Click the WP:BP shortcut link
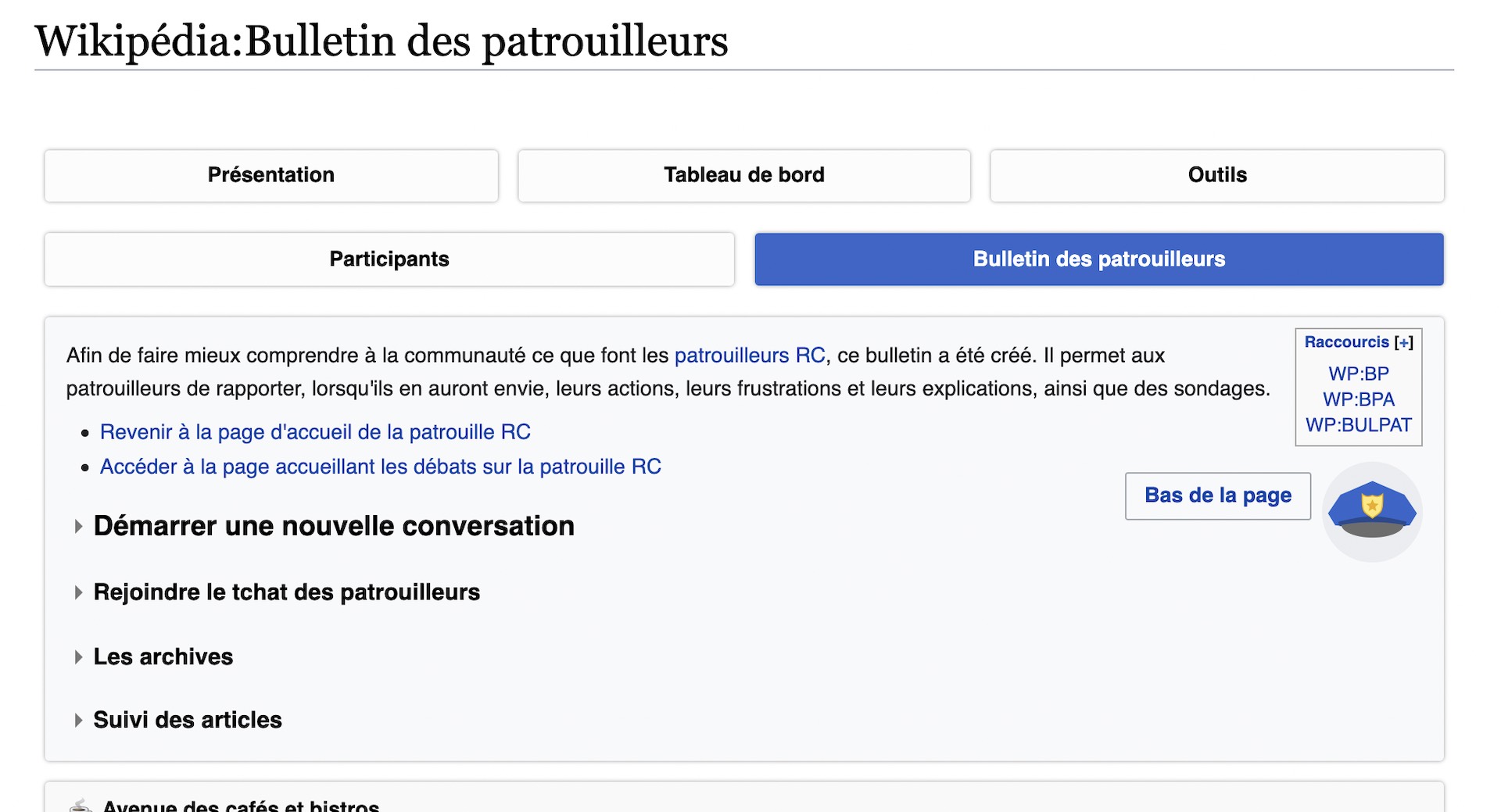The width and height of the screenshot is (1501, 812). click(1359, 374)
